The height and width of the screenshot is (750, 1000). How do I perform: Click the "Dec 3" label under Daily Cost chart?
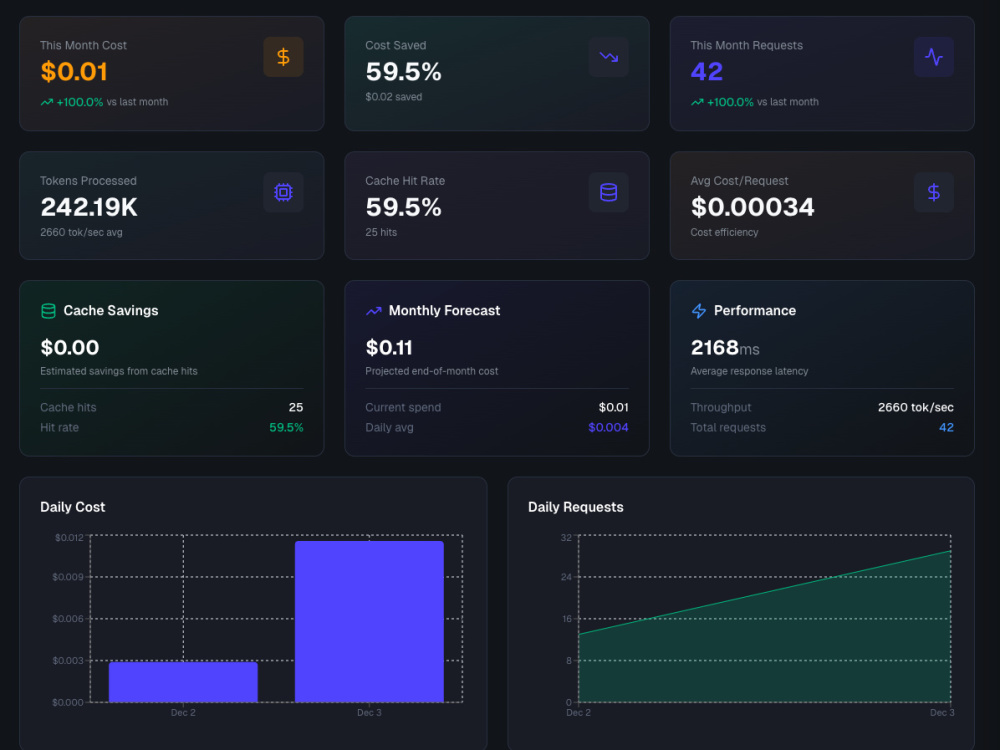[369, 712]
